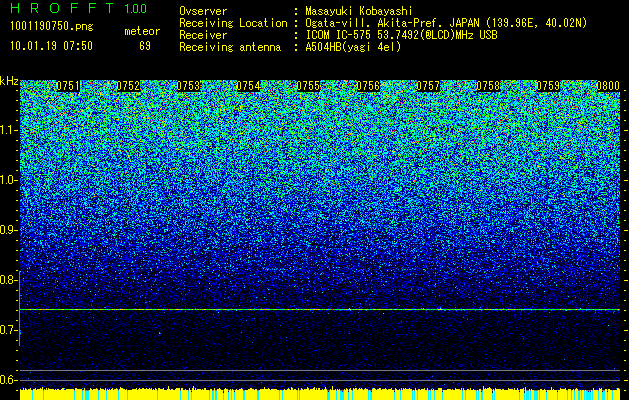Click the Ogata-vill. Akita-Pref. JAPAN location text
Viewport: 629px width, 400px height.
[x=446, y=23]
